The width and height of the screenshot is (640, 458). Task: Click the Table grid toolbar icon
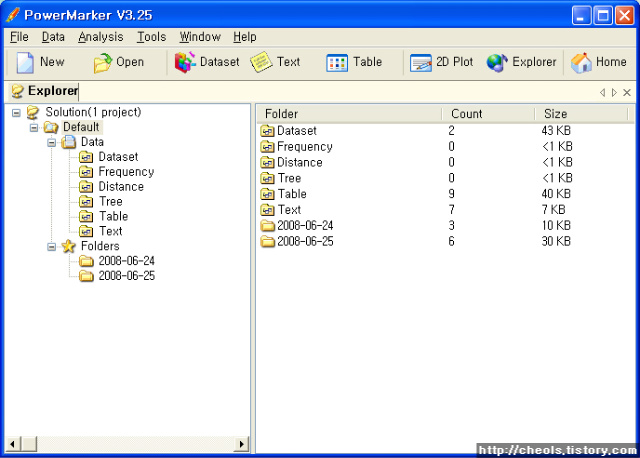(x=337, y=63)
